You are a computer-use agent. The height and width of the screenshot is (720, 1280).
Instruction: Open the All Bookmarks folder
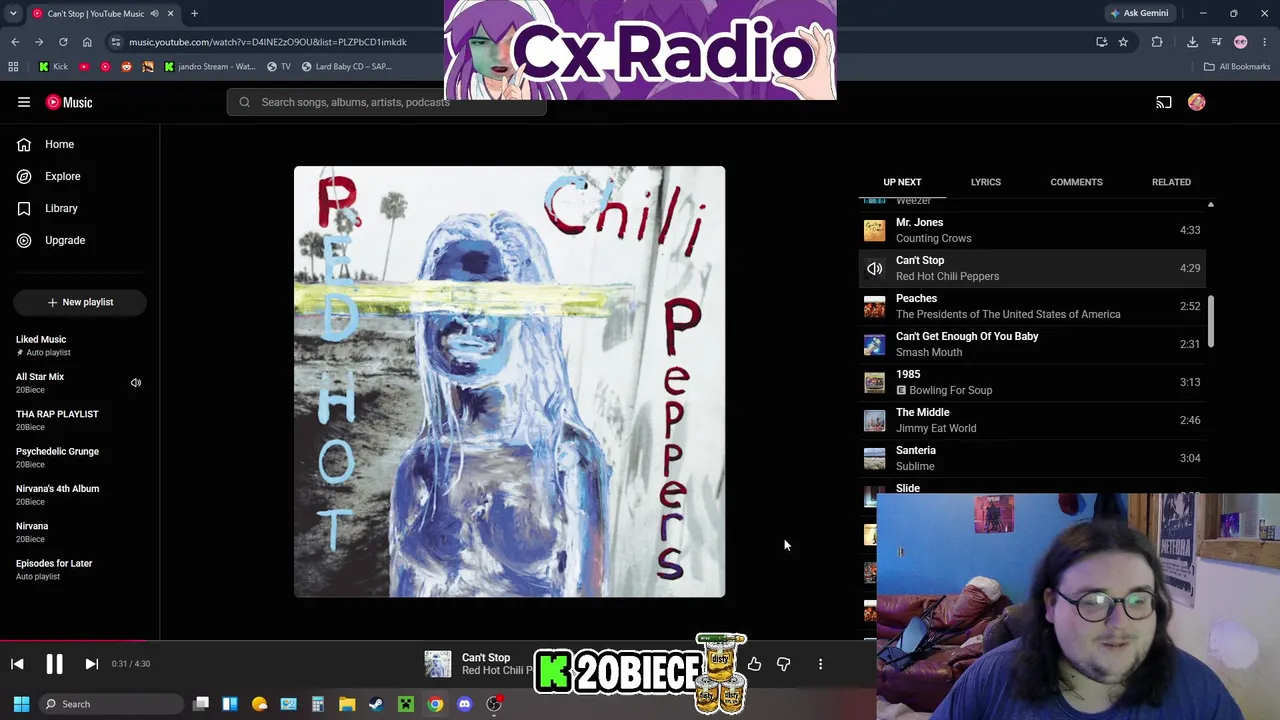coord(1237,67)
